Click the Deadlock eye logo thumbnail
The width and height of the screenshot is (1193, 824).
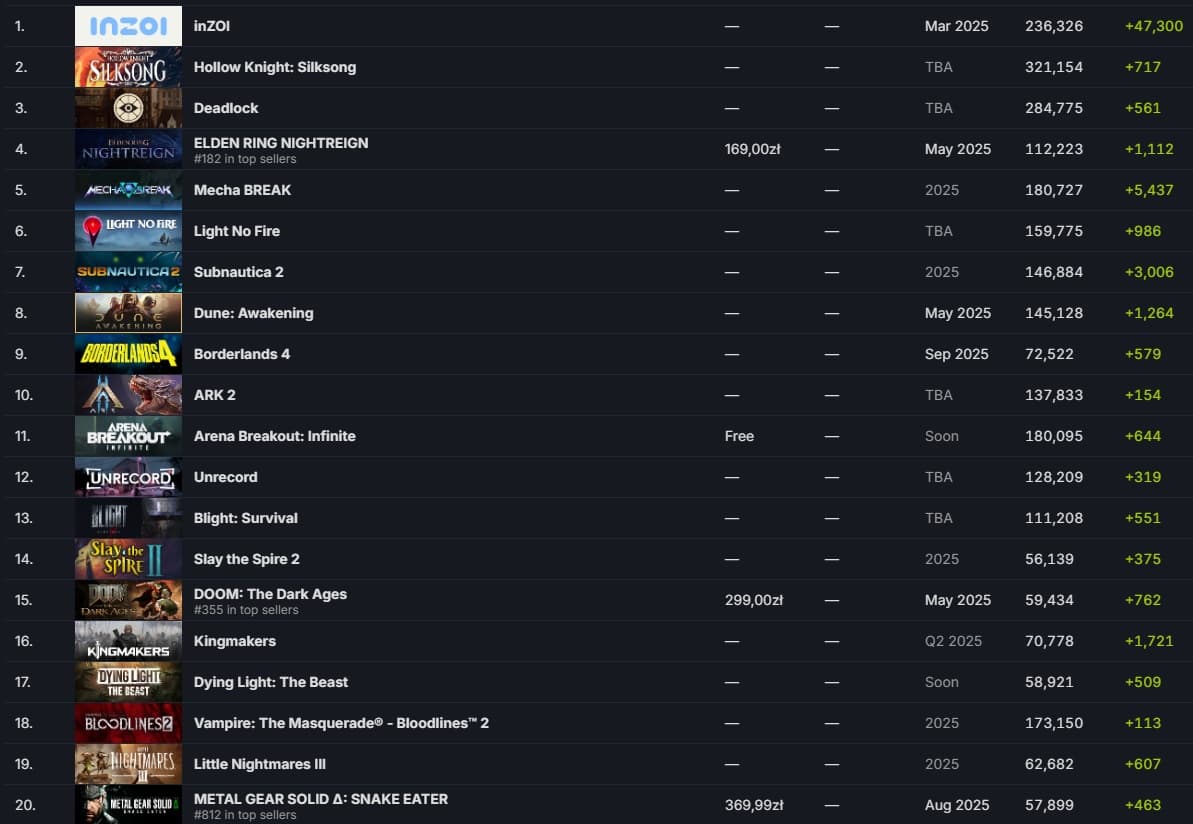(128, 108)
